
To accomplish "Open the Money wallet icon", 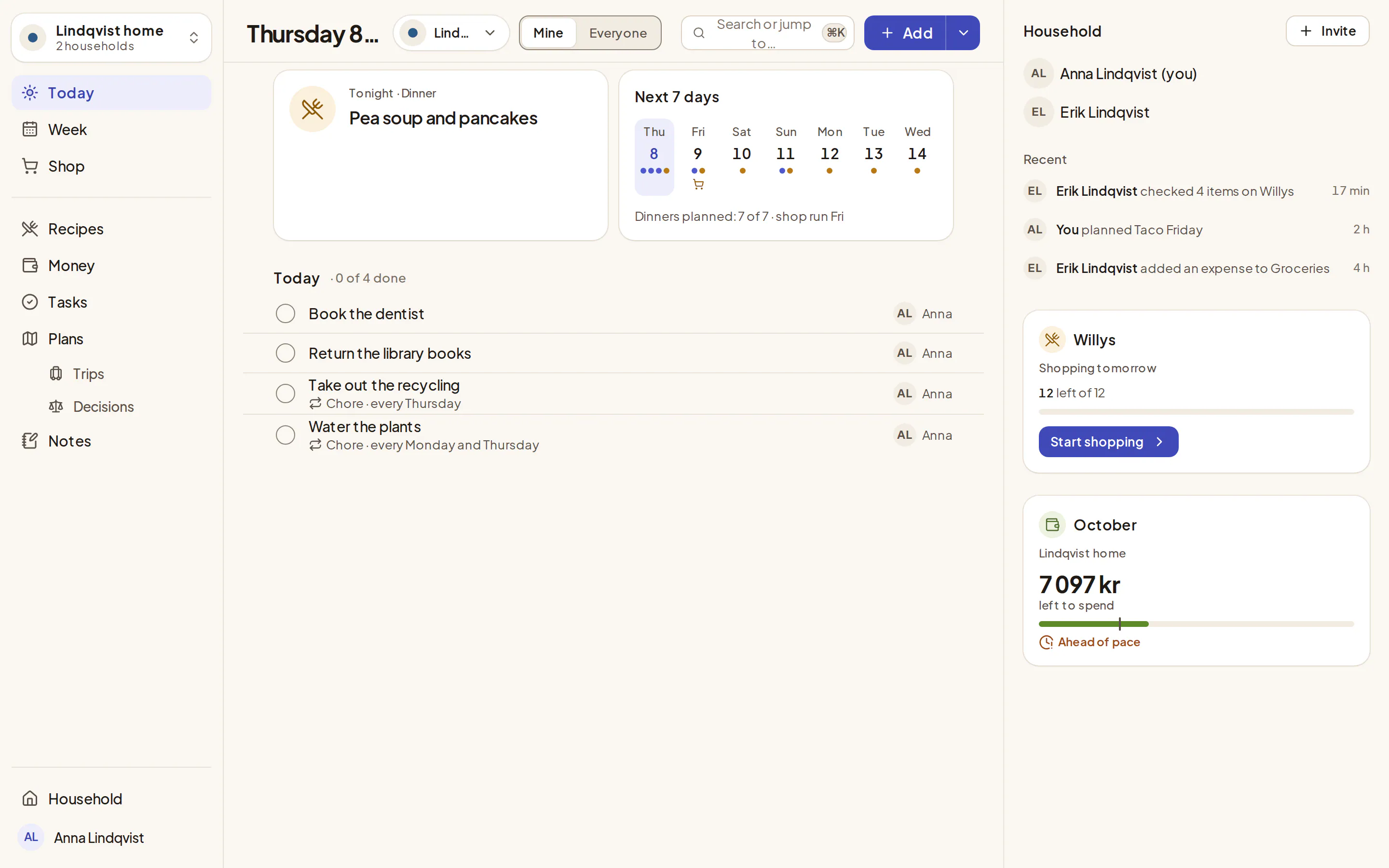I will 30,266.
